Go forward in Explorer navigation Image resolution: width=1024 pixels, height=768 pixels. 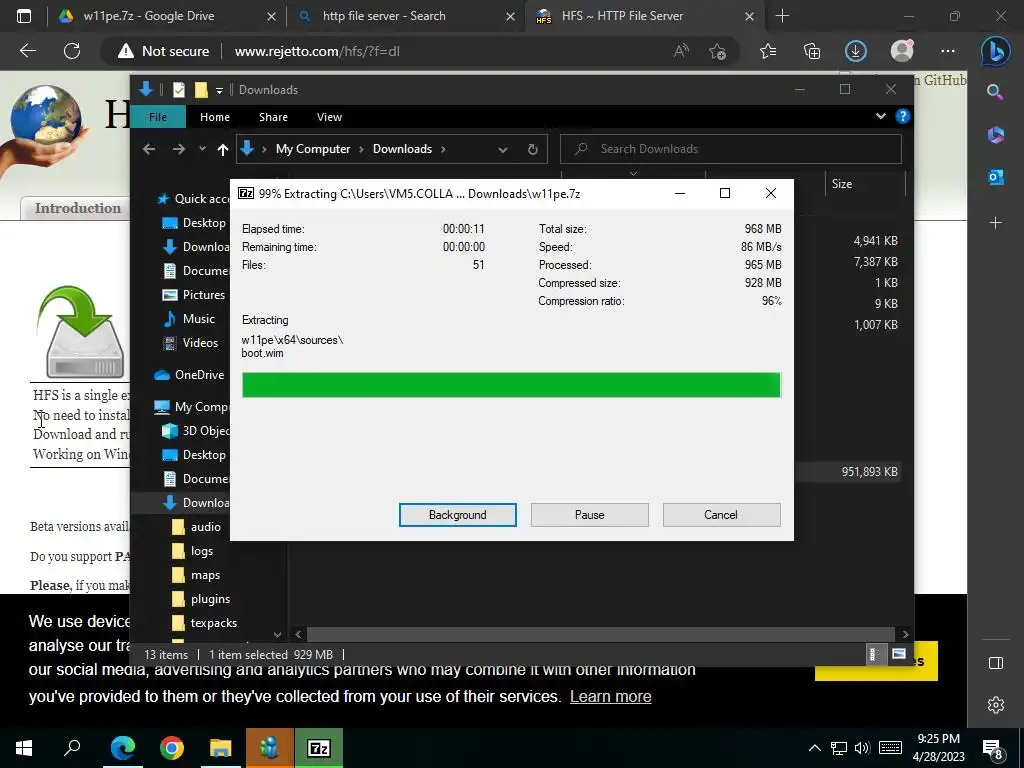pyautogui.click(x=178, y=149)
